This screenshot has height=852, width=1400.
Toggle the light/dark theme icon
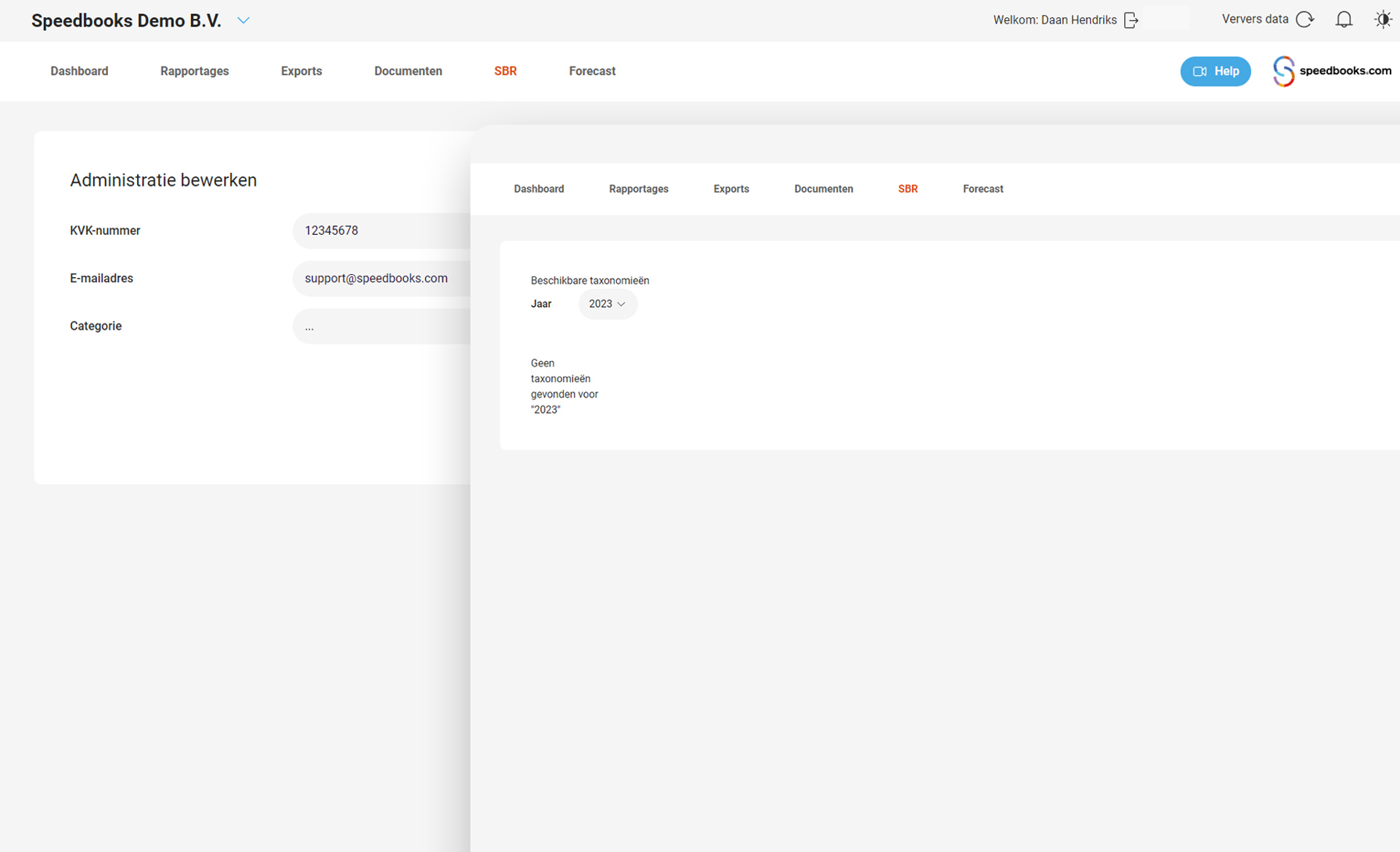pos(1382,20)
